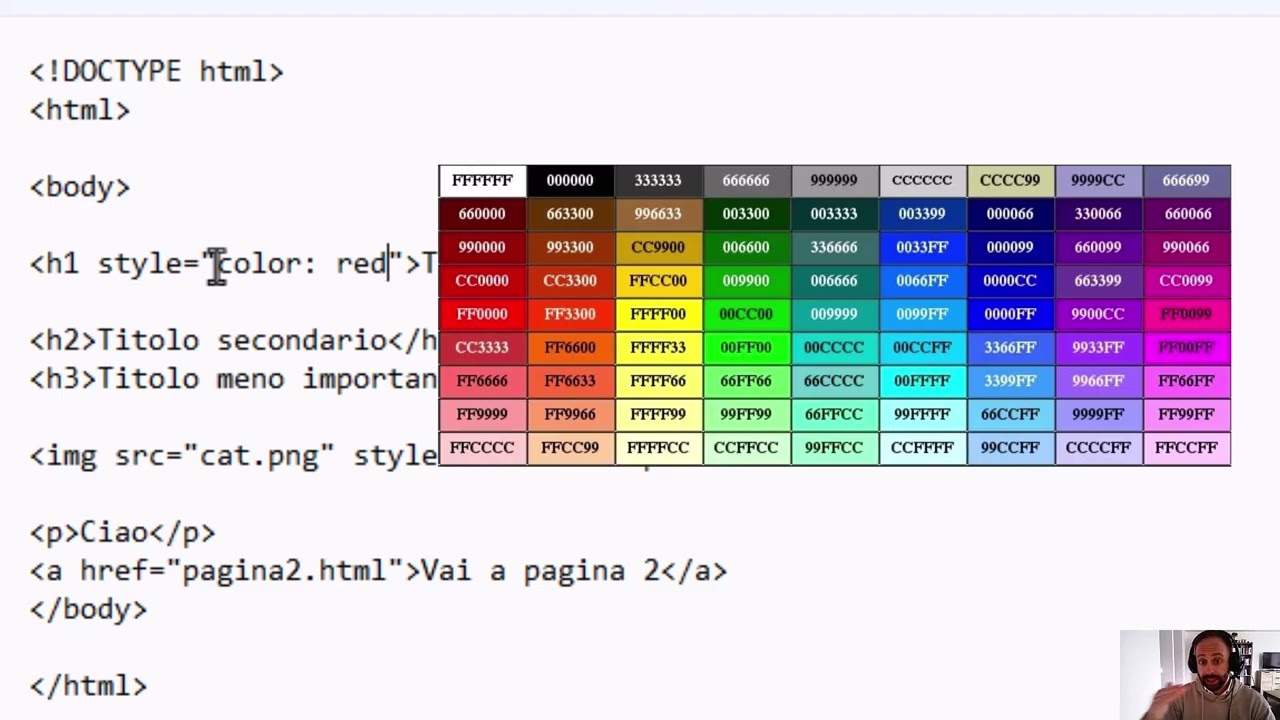Click the DOCTYPE html line

click(157, 72)
